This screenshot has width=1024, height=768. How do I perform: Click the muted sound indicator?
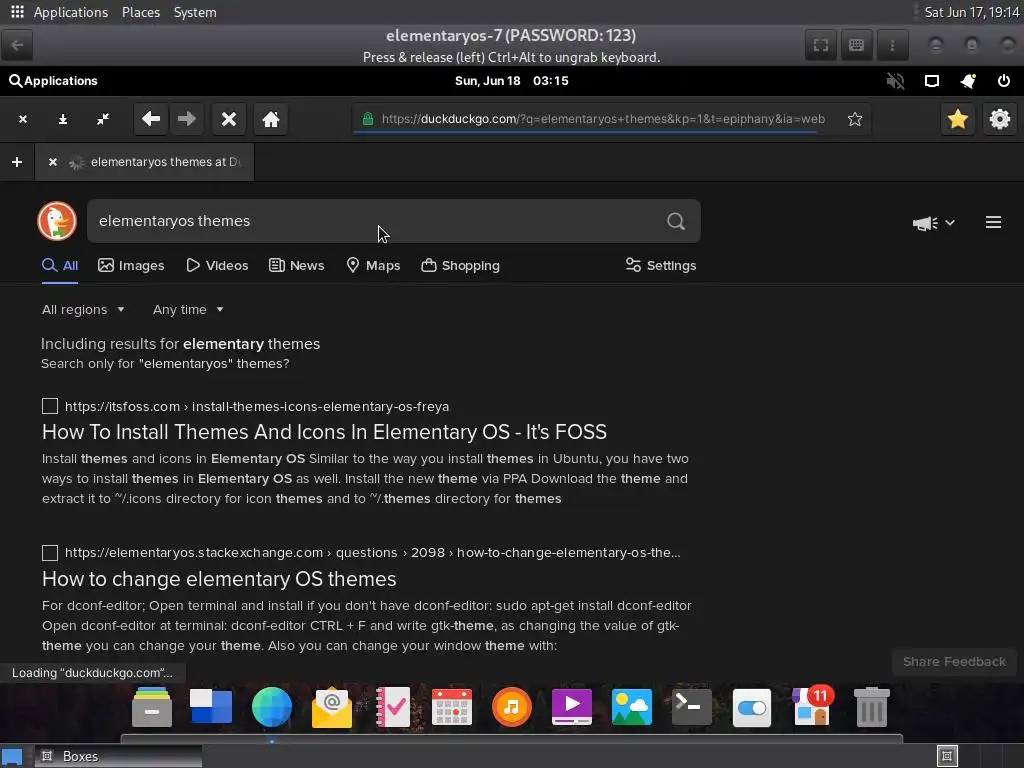pyautogui.click(x=895, y=81)
